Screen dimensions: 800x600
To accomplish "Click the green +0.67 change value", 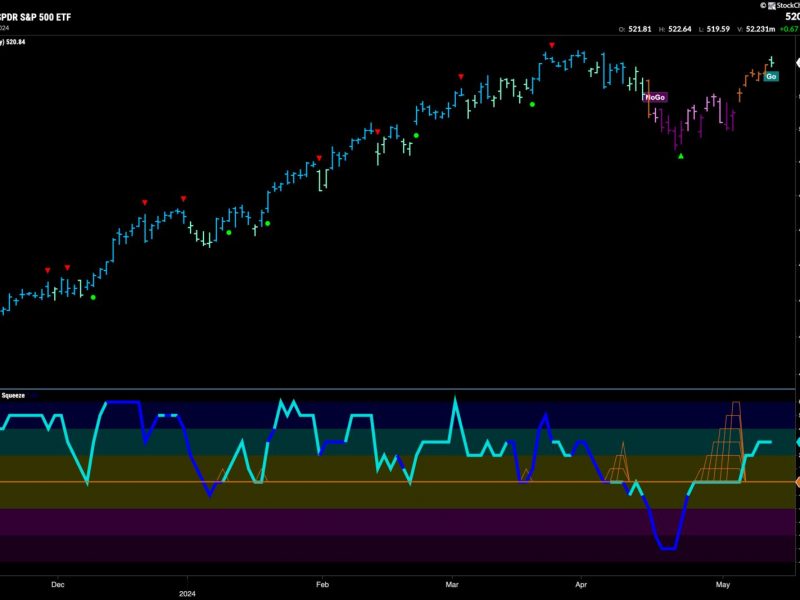I will click(789, 29).
